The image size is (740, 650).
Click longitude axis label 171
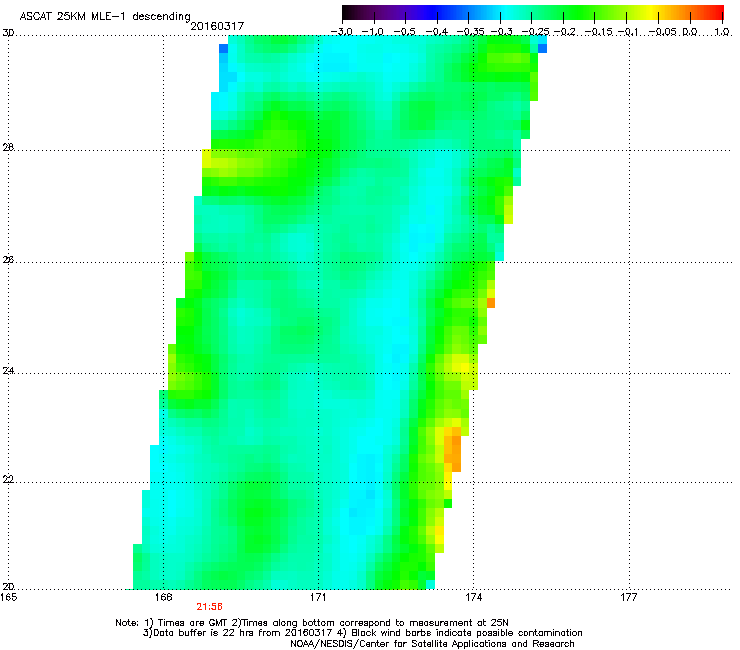click(x=318, y=598)
